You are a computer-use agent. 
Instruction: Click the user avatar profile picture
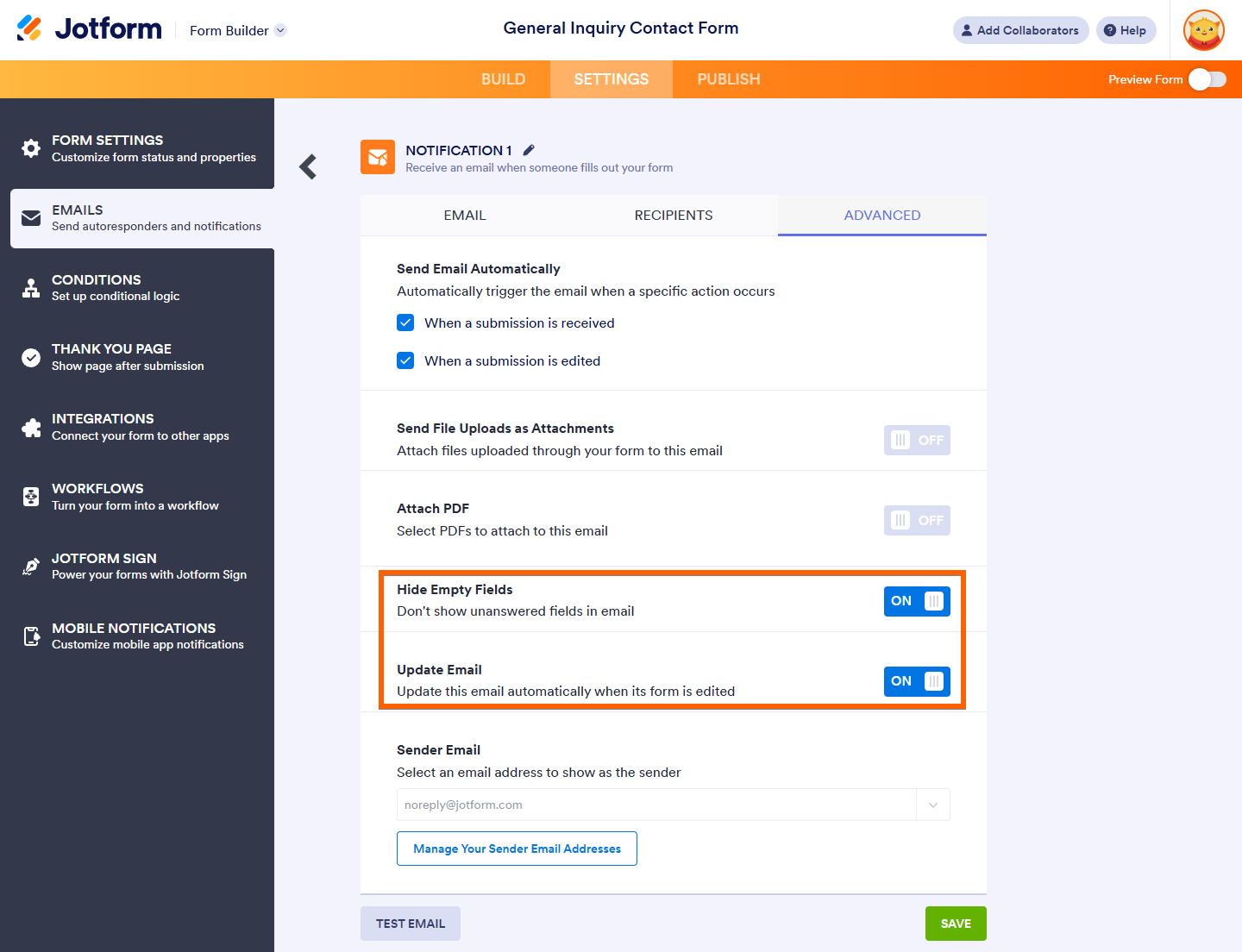point(1204,30)
